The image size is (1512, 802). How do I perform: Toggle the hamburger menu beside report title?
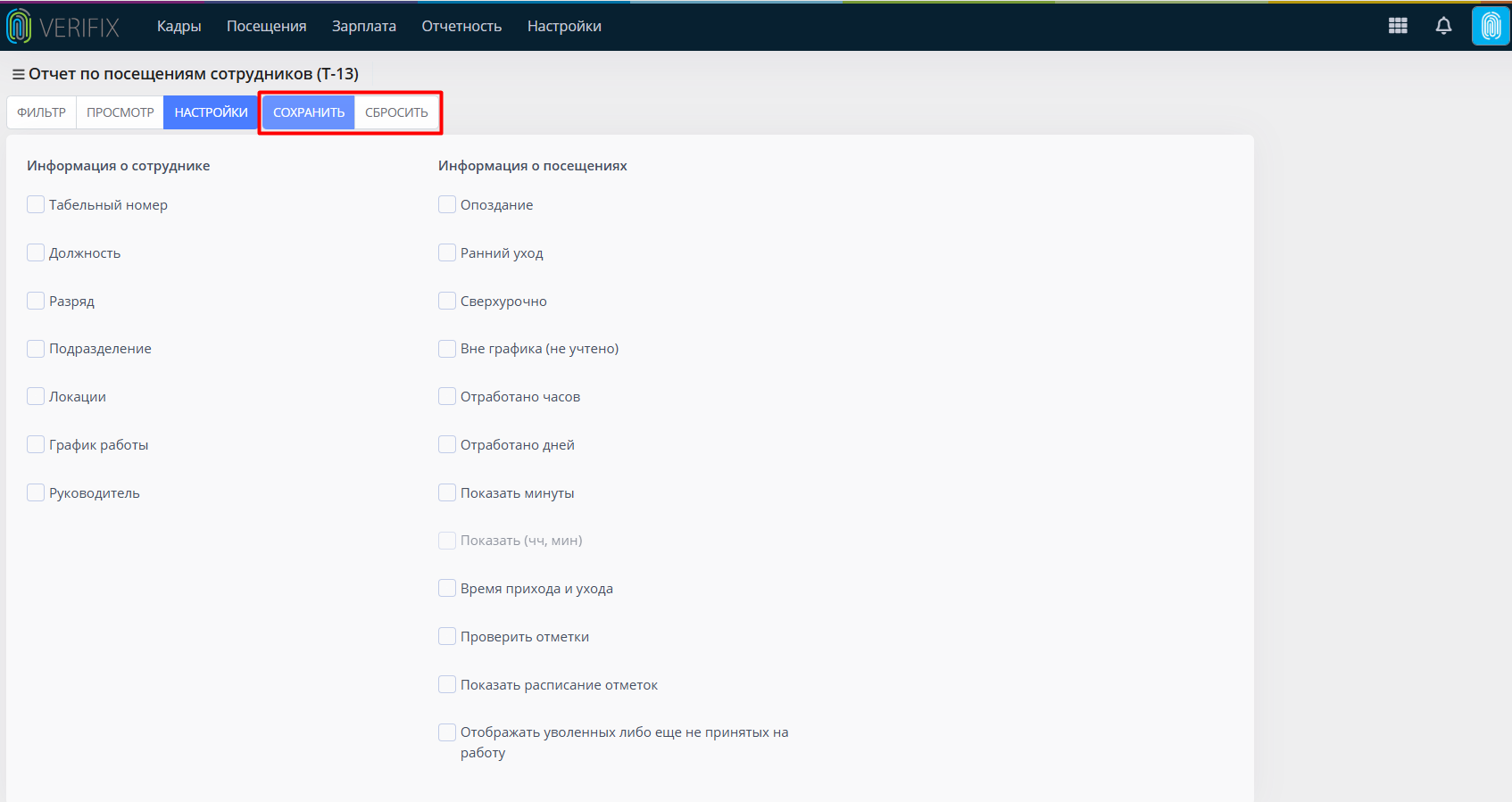[x=18, y=74]
